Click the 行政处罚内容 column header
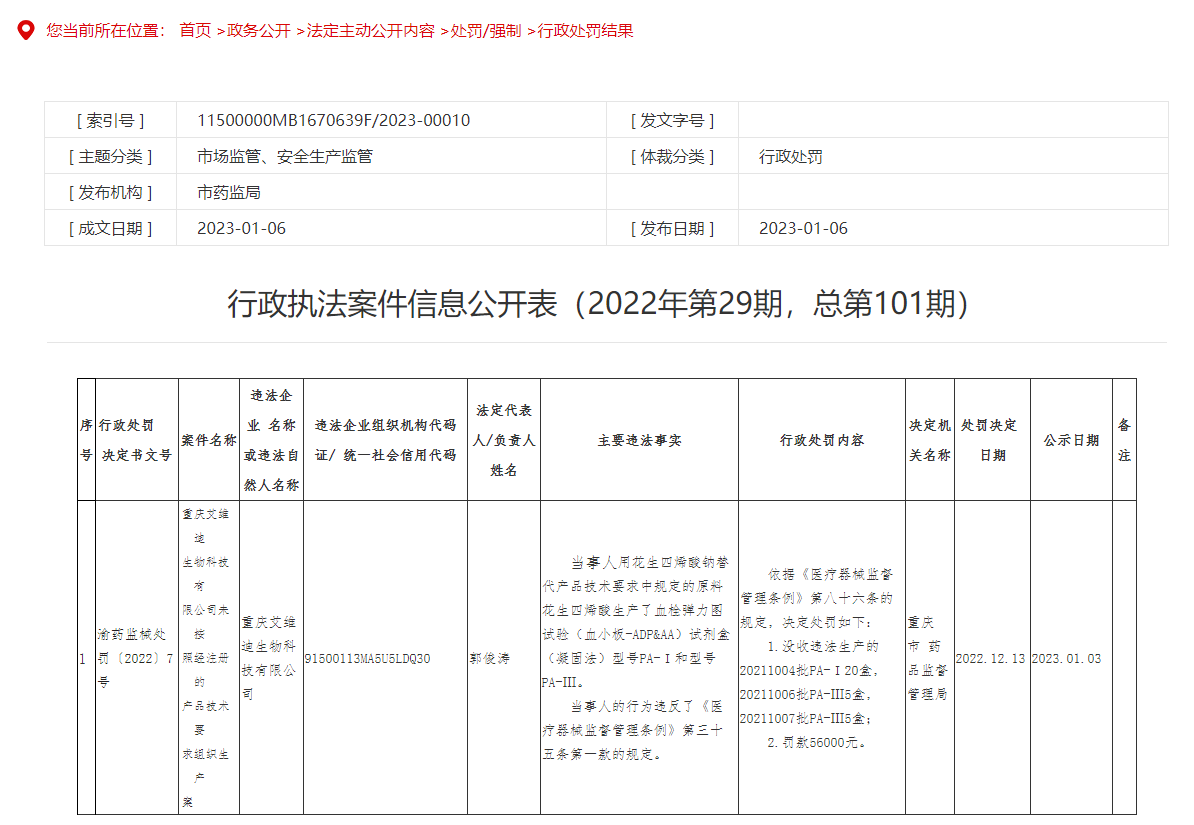Image resolution: width=1194 pixels, height=825 pixels. click(x=822, y=440)
